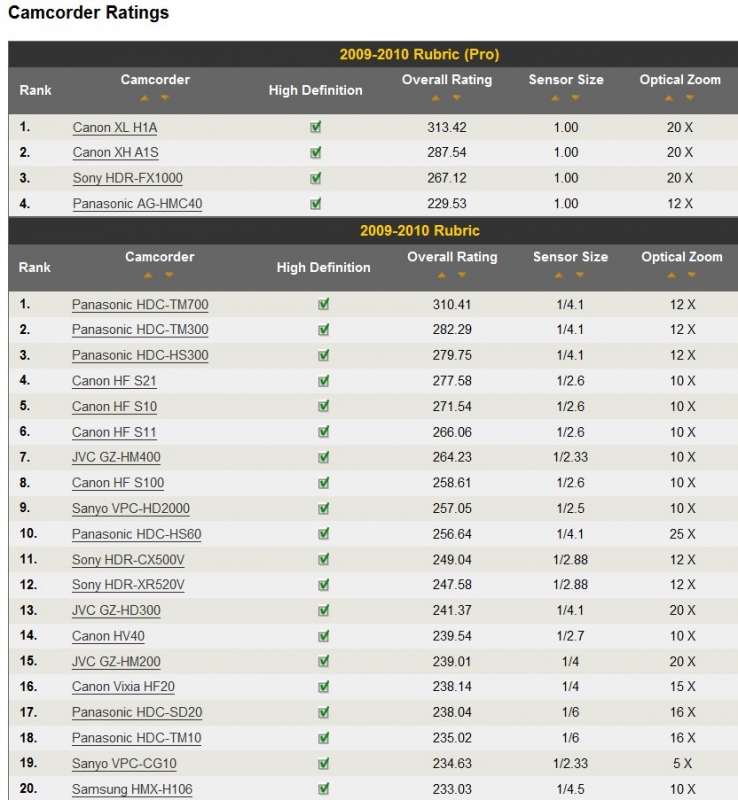The image size is (738, 800).
Task: Sort non-Pro Rubric table Camcorder ascending arrow
Action: [x=149, y=275]
